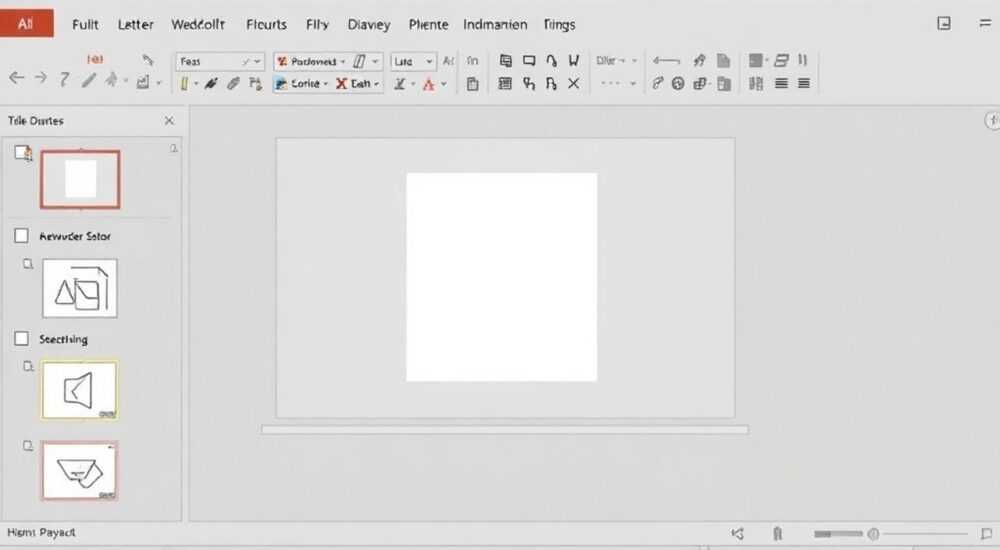Open the Indmanien menu
The image size is (1000, 550).
click(x=495, y=24)
